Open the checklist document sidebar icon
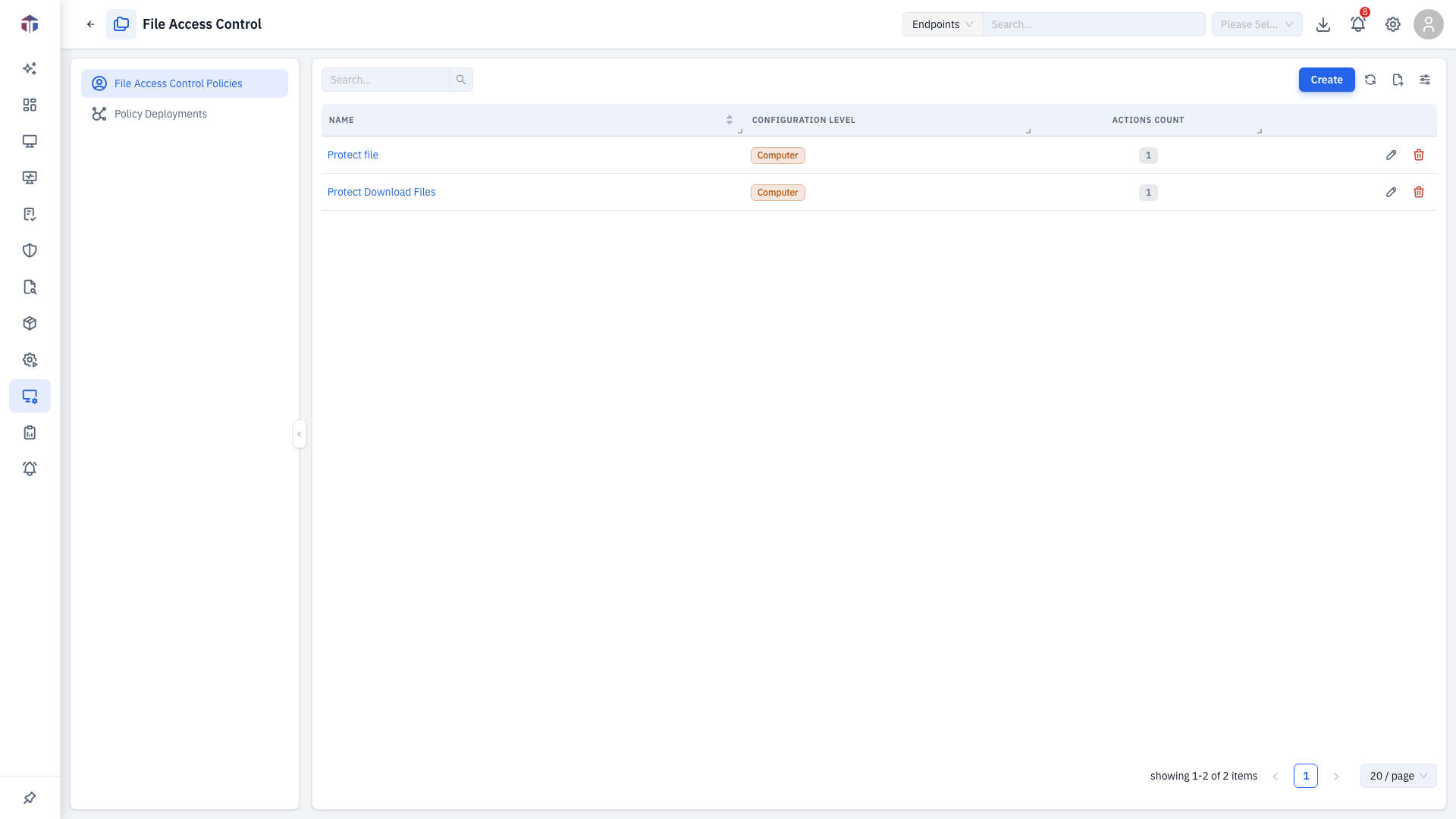 click(30, 214)
